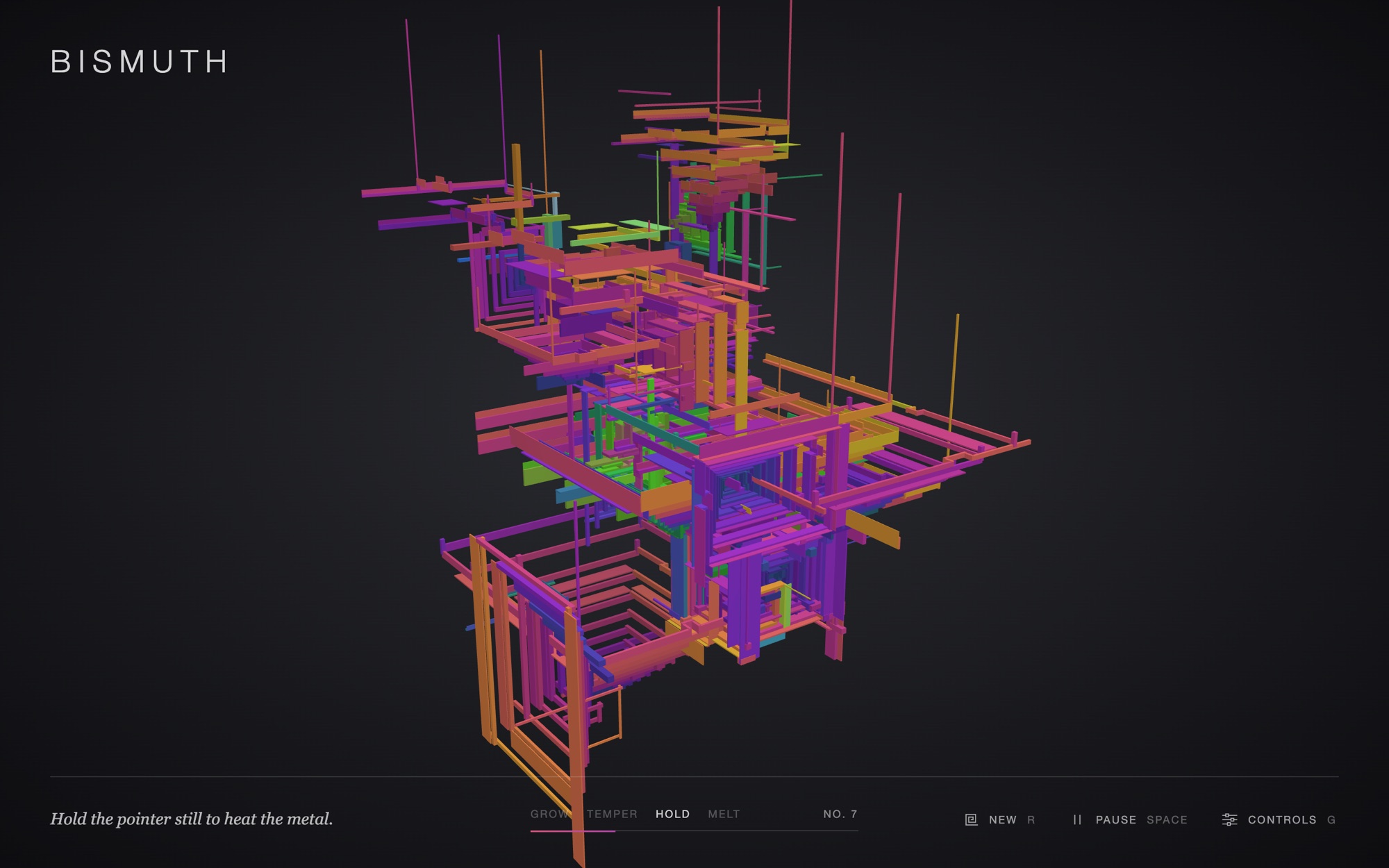Select the TEMPER phase
The width and height of the screenshot is (1389, 868).
tap(612, 814)
